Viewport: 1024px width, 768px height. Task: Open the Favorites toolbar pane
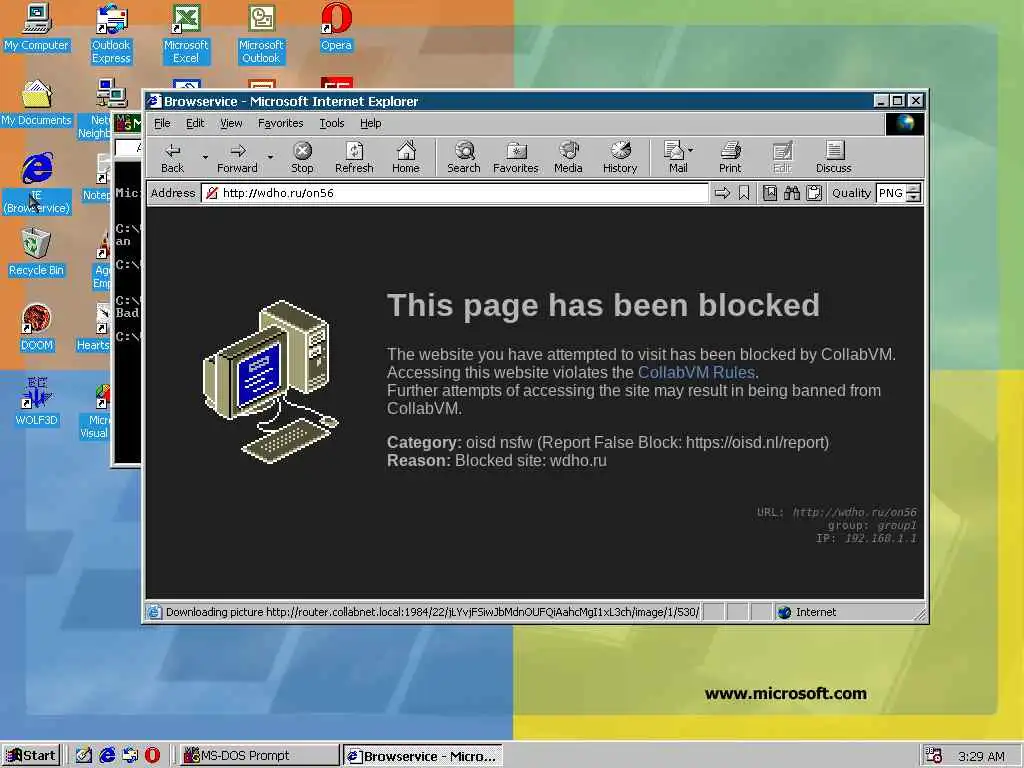point(515,157)
